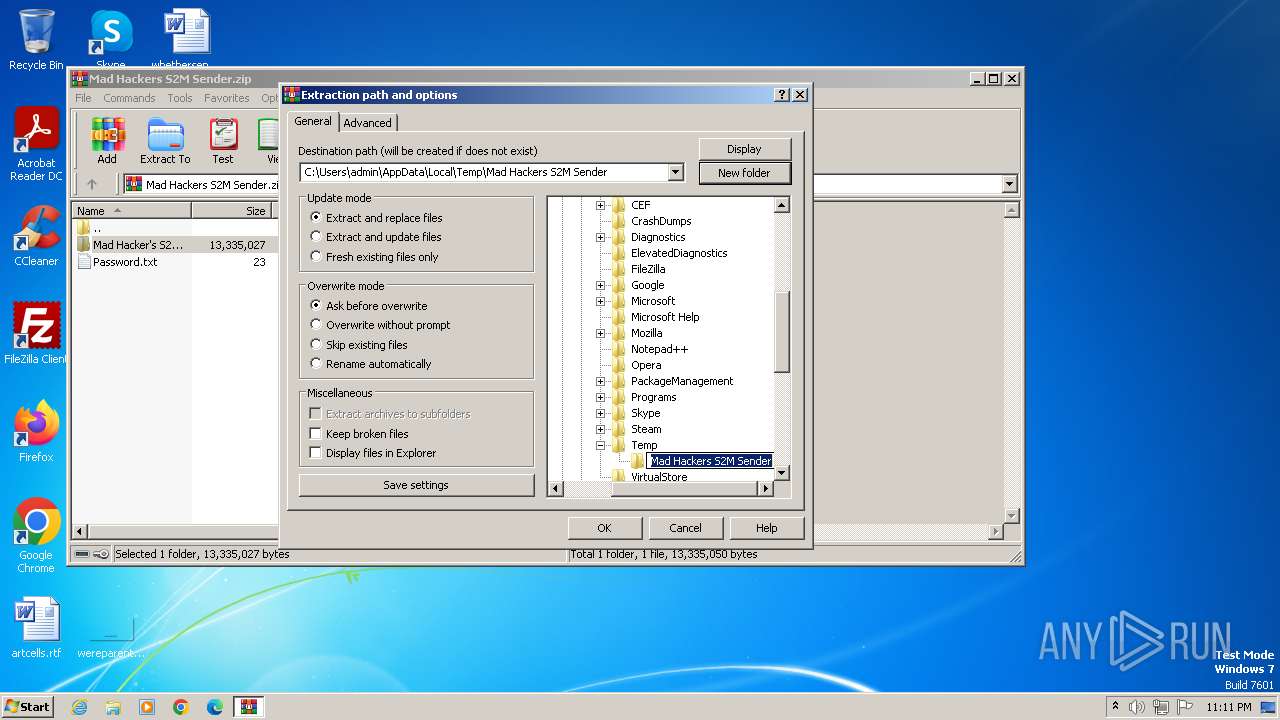Collapse the Temp folder node

tap(601, 445)
